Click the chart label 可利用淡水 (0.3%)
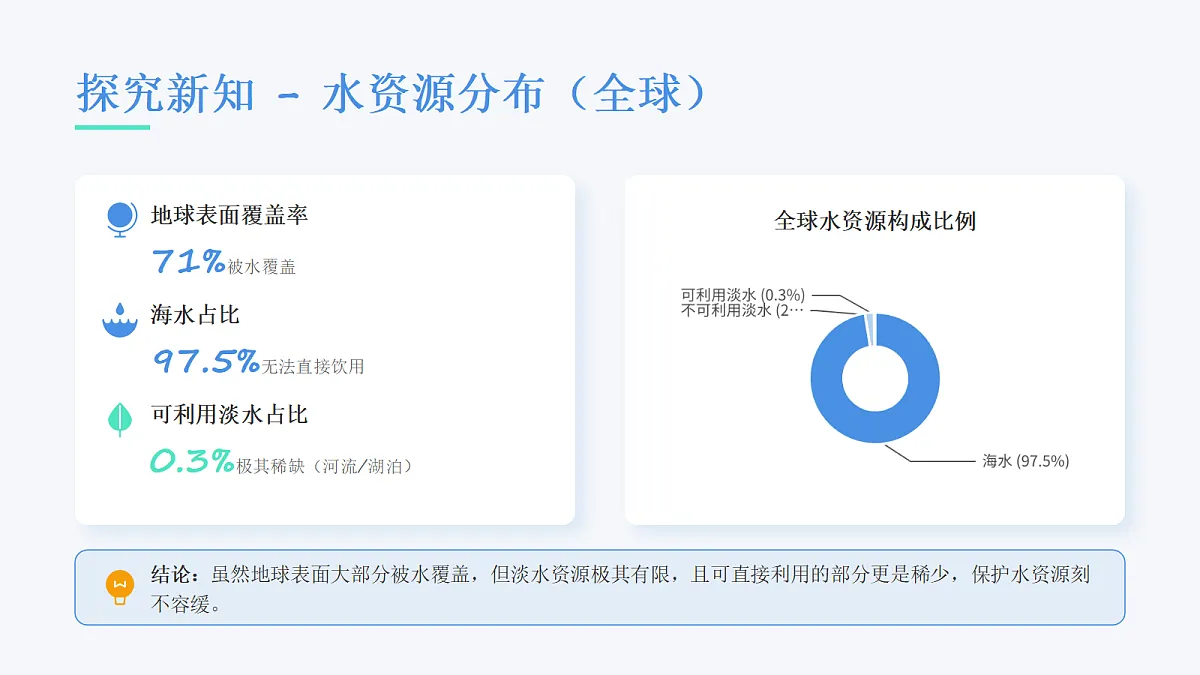Viewport: 1200px width, 675px height. [x=743, y=295]
